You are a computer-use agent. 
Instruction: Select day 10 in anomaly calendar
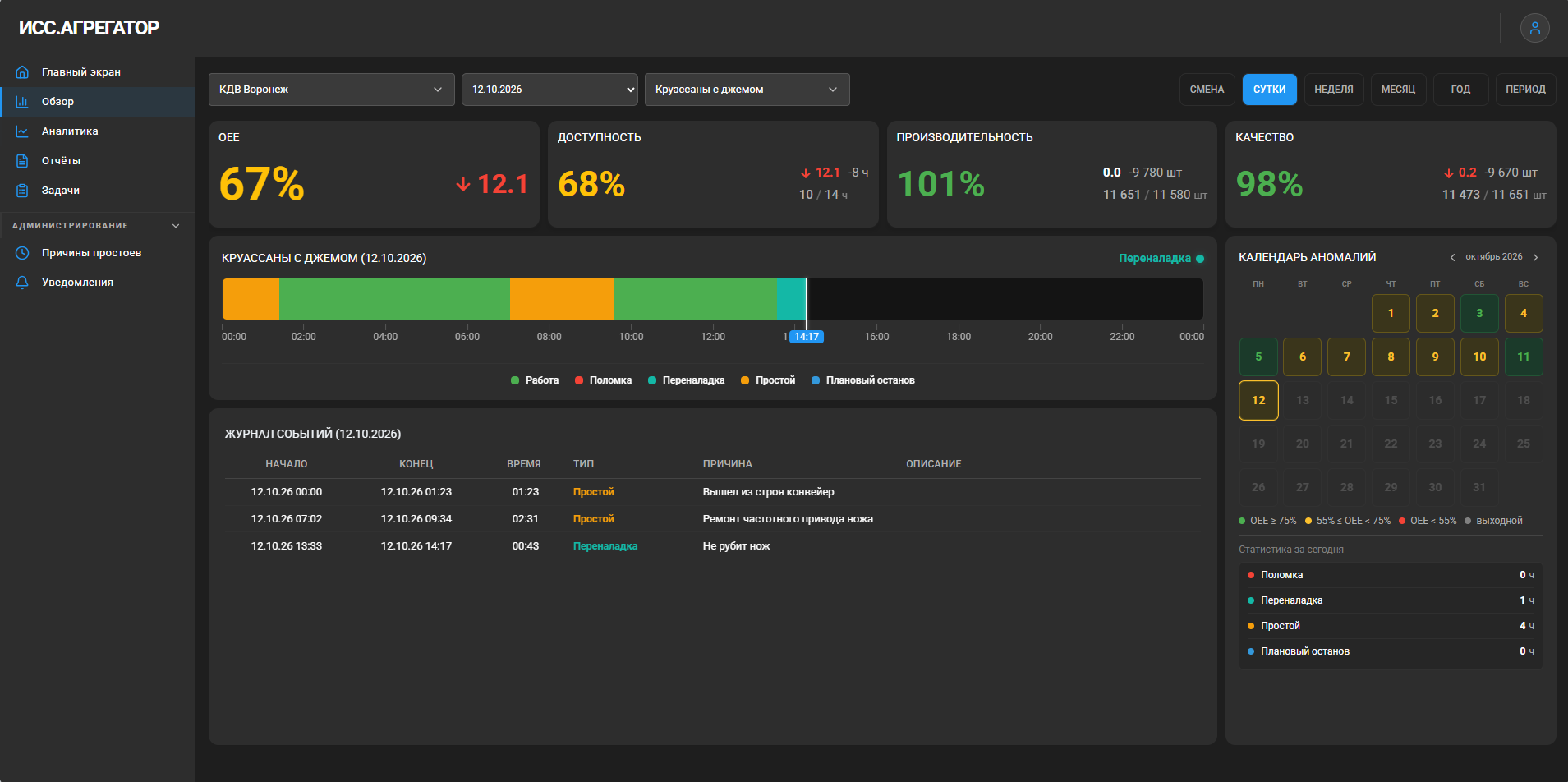coord(1479,356)
